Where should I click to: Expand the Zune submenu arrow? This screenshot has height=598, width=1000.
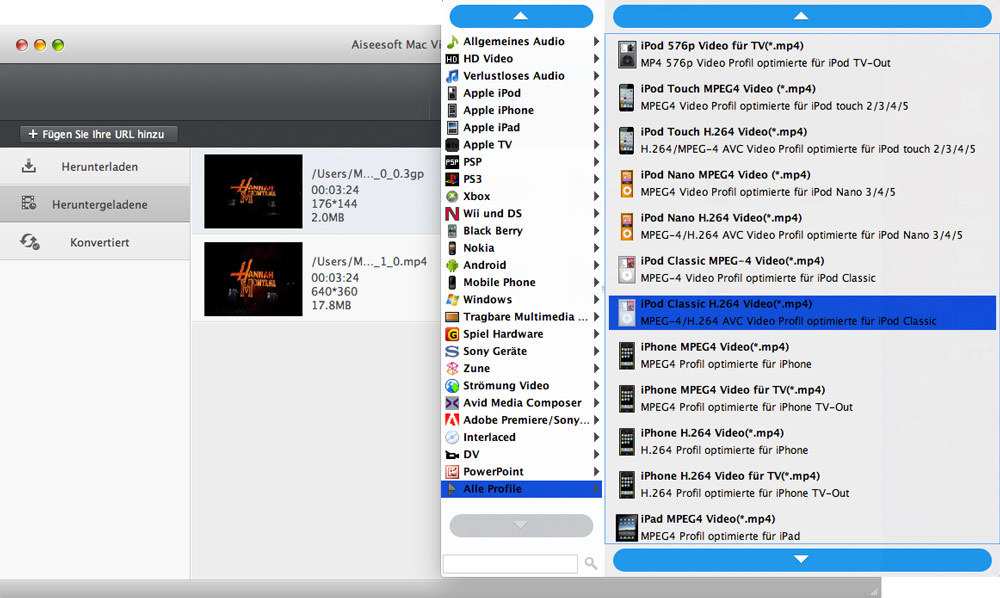pos(596,368)
